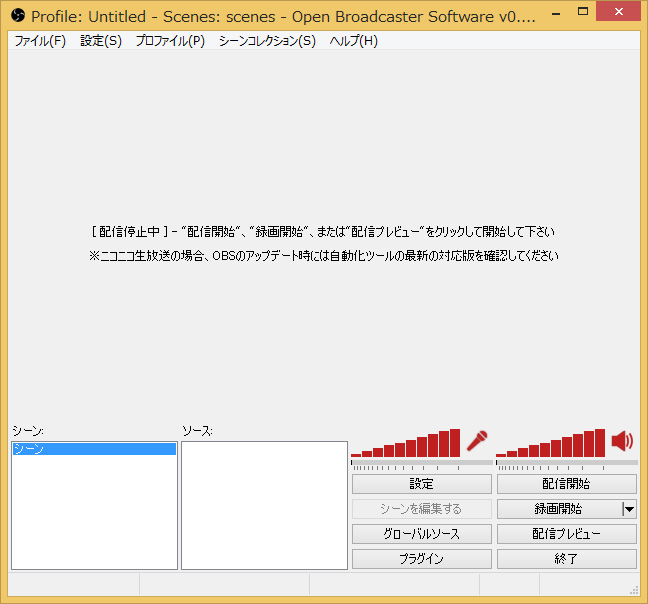Click inside the empty ソース list box

[264, 505]
